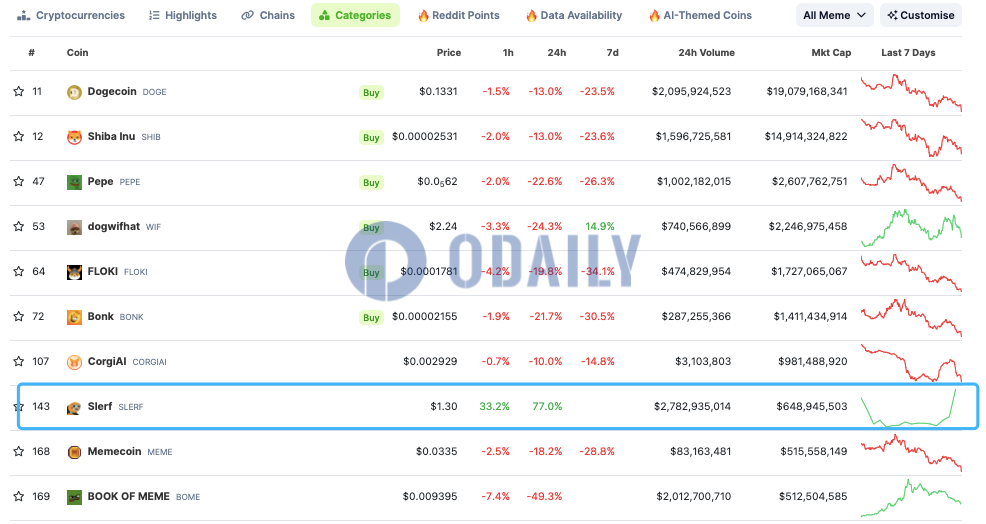986x524 pixels.
Task: Sort by the 1h change column
Action: [508, 53]
